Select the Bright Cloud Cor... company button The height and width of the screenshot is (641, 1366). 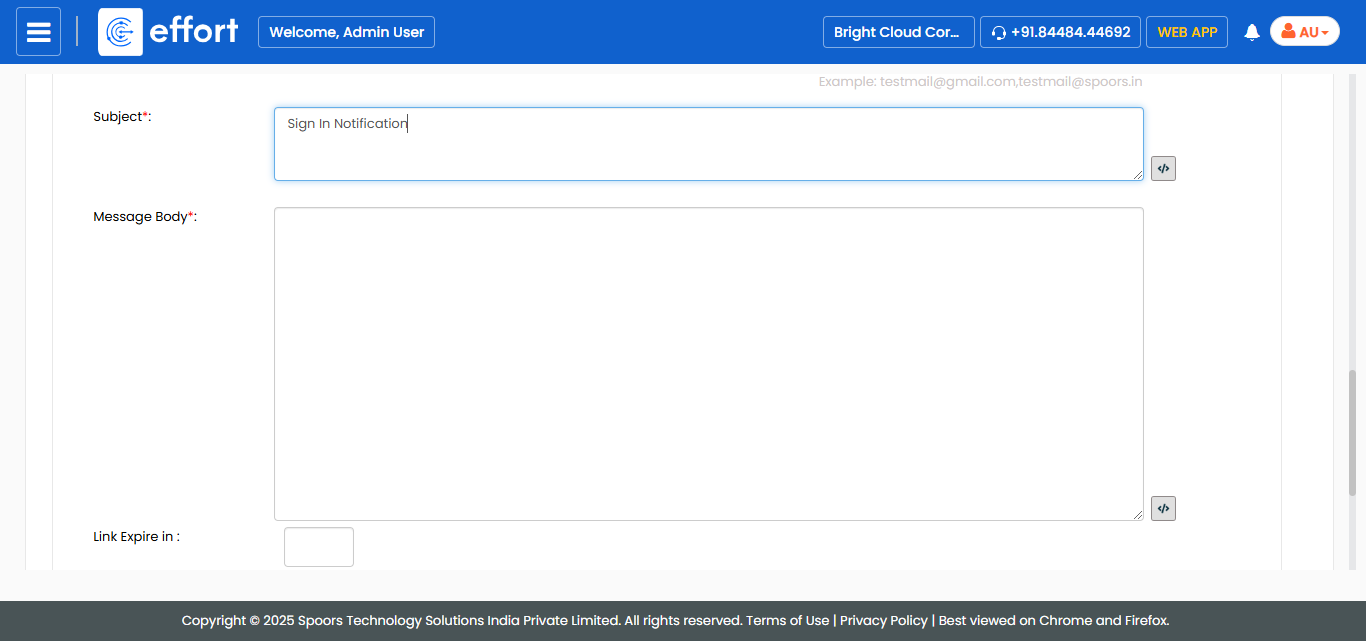[898, 32]
